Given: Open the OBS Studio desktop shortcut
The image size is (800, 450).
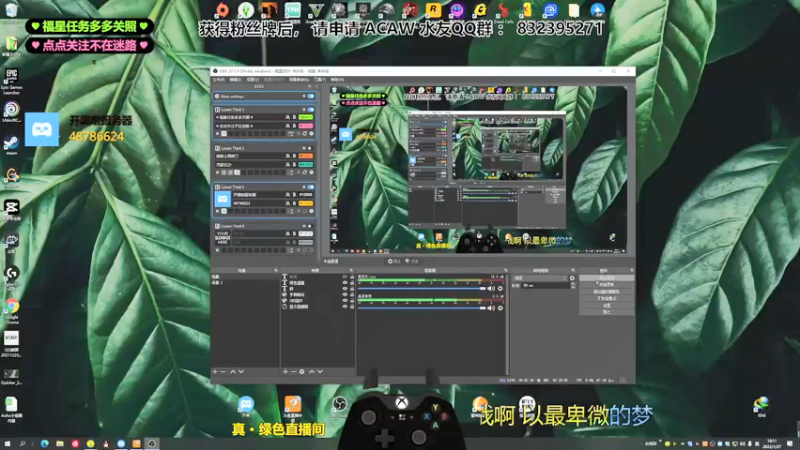Looking at the screenshot, I should [x=339, y=406].
